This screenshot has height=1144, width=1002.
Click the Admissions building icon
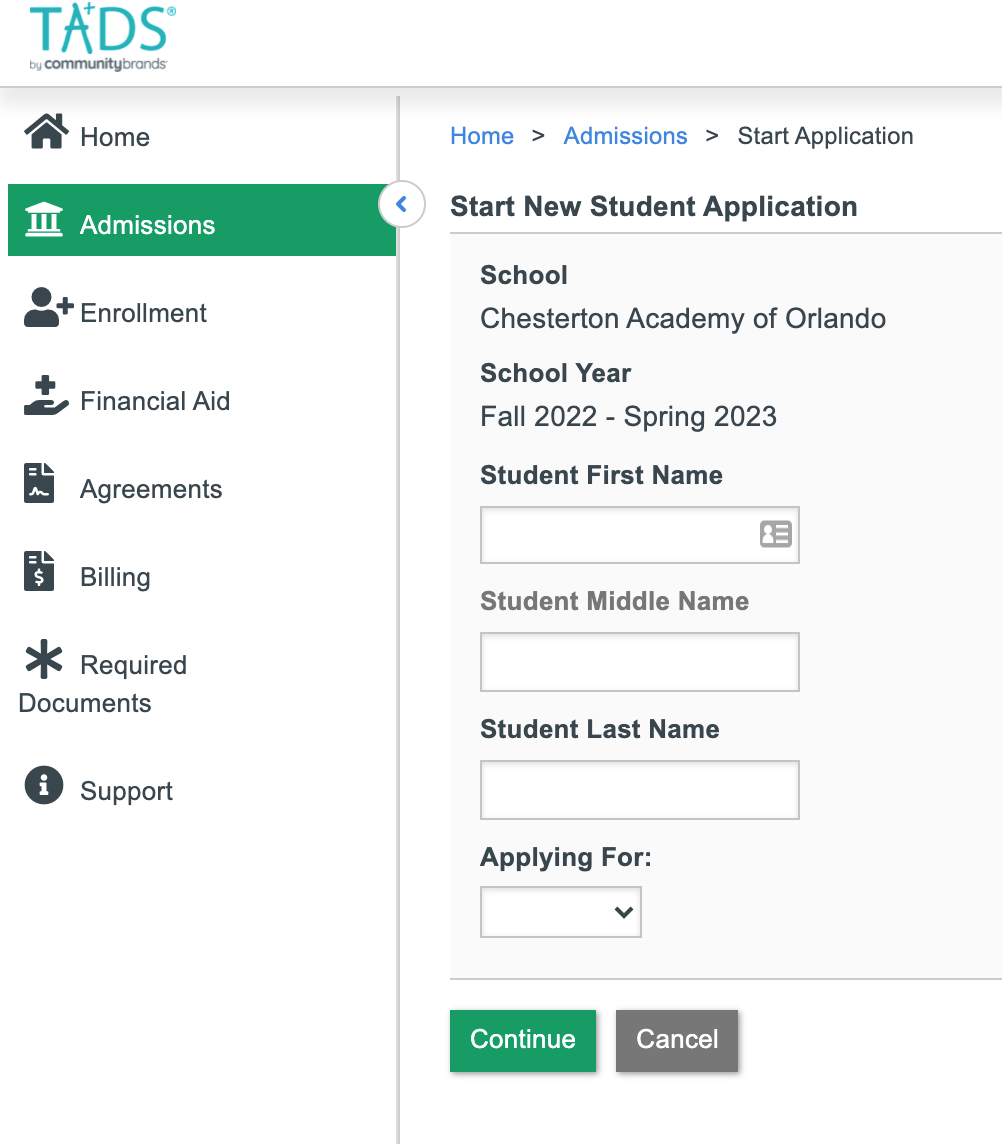point(44,220)
